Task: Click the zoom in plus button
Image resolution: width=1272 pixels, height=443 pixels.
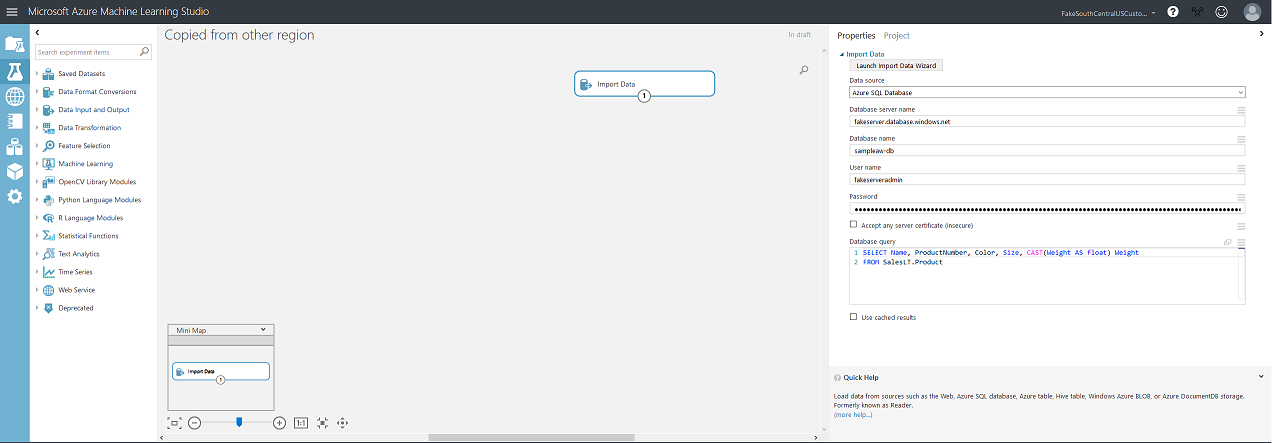Action: click(x=279, y=423)
